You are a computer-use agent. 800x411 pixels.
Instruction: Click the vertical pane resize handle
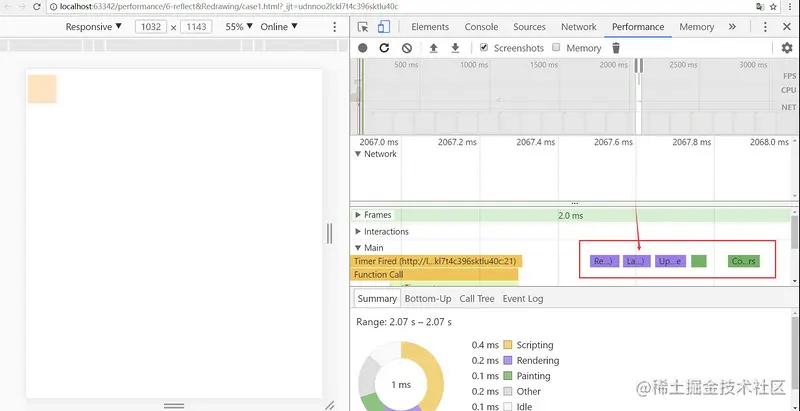[329, 233]
